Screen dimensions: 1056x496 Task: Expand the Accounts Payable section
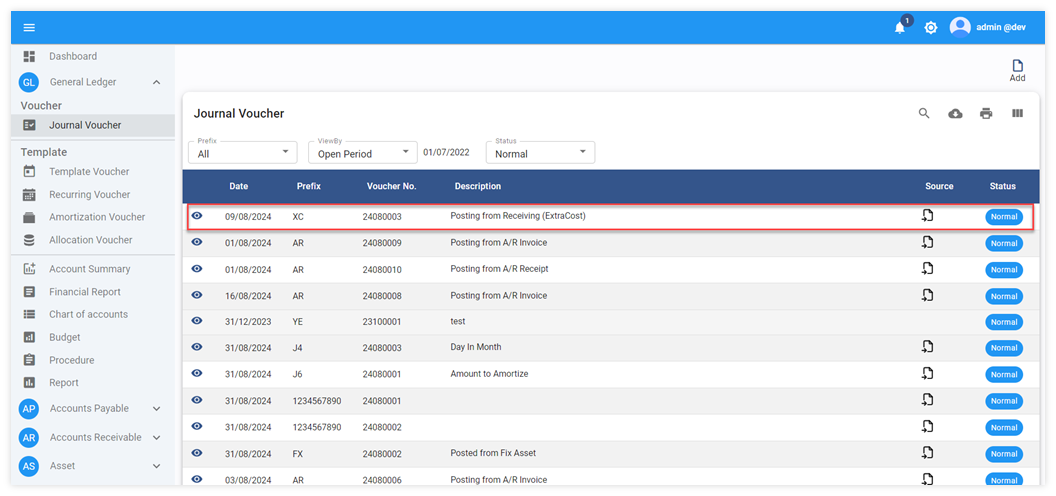tap(156, 409)
